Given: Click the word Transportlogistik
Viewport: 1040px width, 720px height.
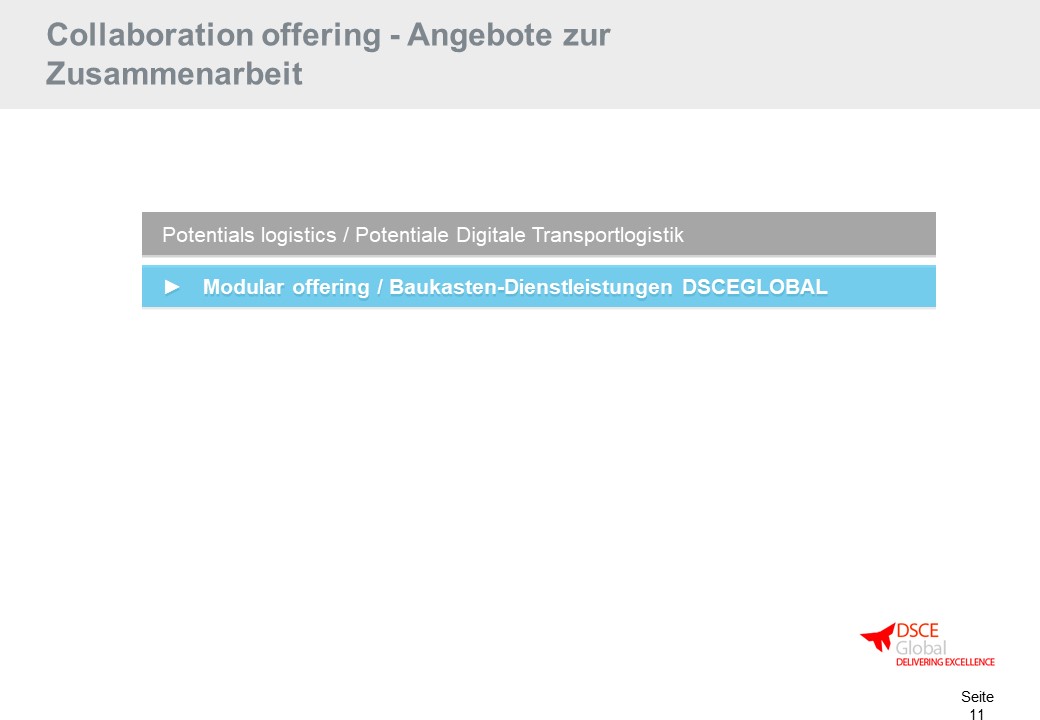Looking at the screenshot, I should pos(608,235).
